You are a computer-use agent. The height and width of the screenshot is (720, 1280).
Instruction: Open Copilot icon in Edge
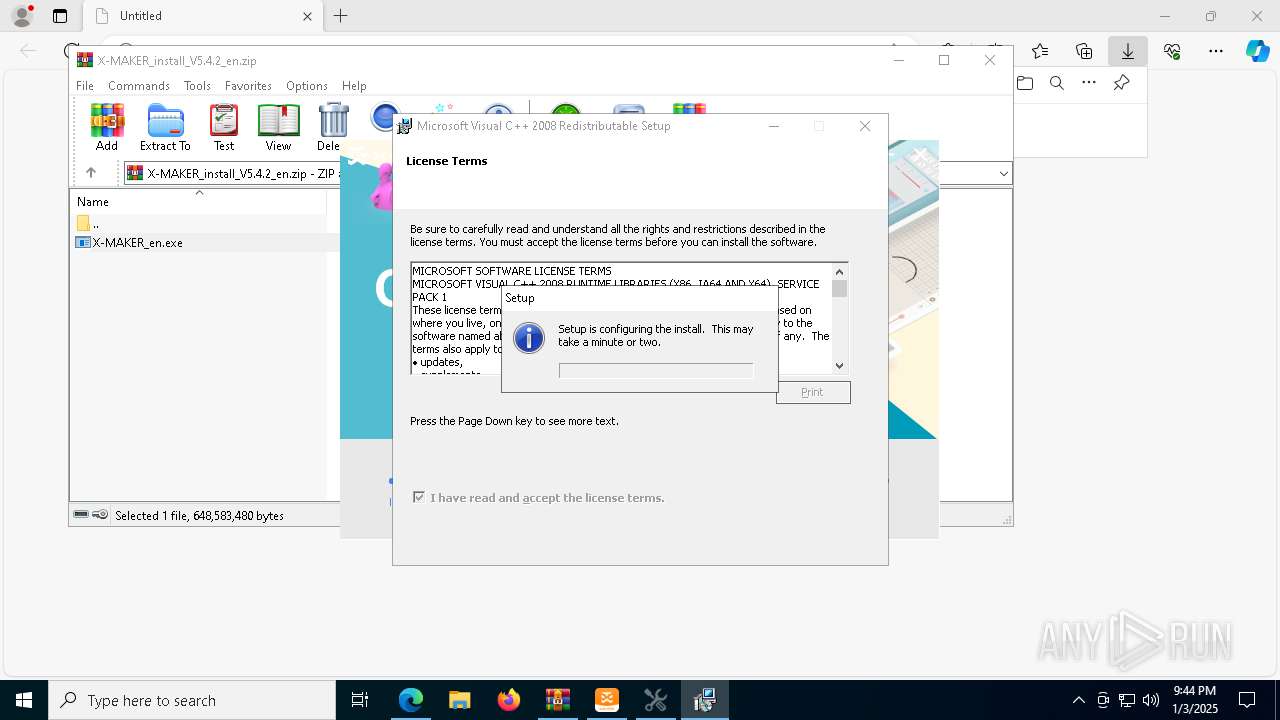click(x=1257, y=50)
